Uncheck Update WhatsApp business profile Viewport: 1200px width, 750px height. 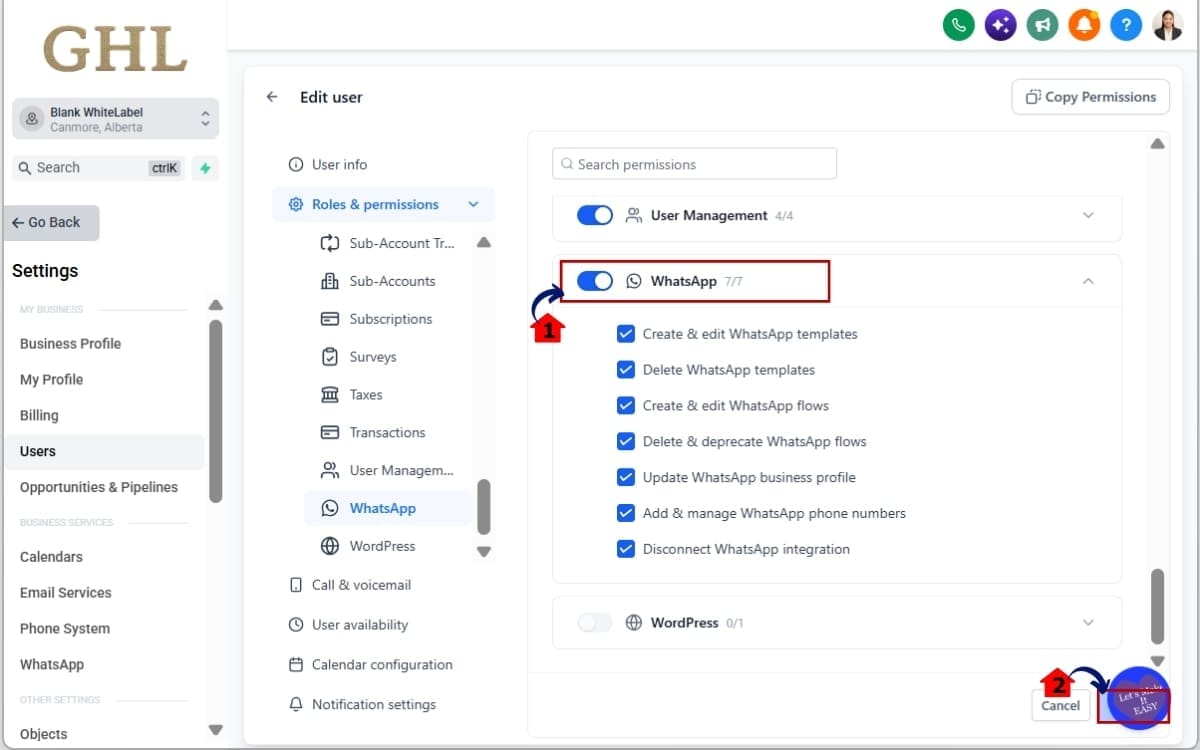pos(626,477)
